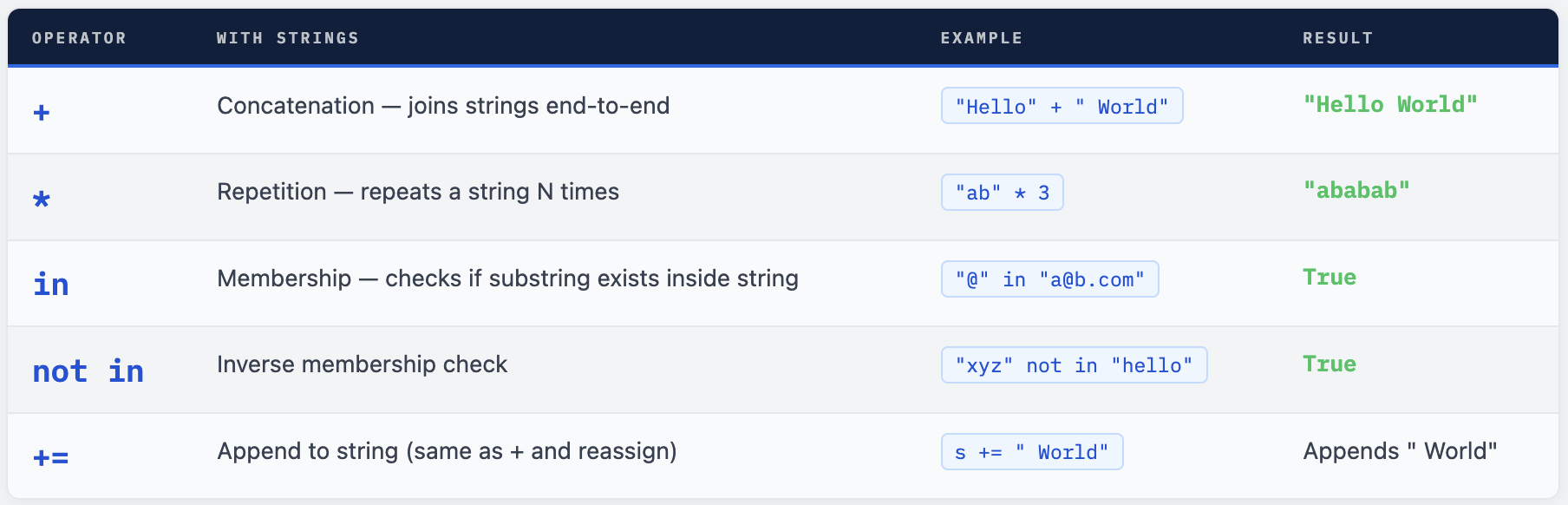Click the Inverse membership check description
Image resolution: width=1568 pixels, height=505 pixels.
(x=362, y=364)
